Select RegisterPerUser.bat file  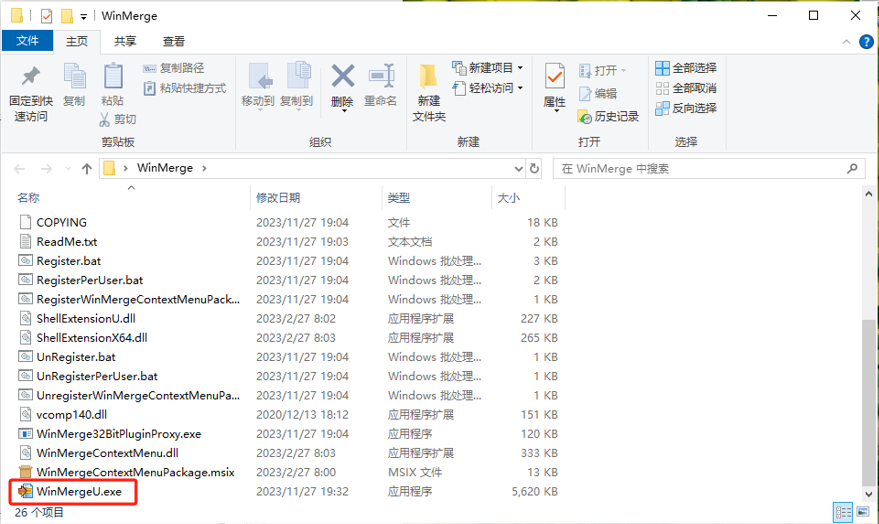(90, 280)
